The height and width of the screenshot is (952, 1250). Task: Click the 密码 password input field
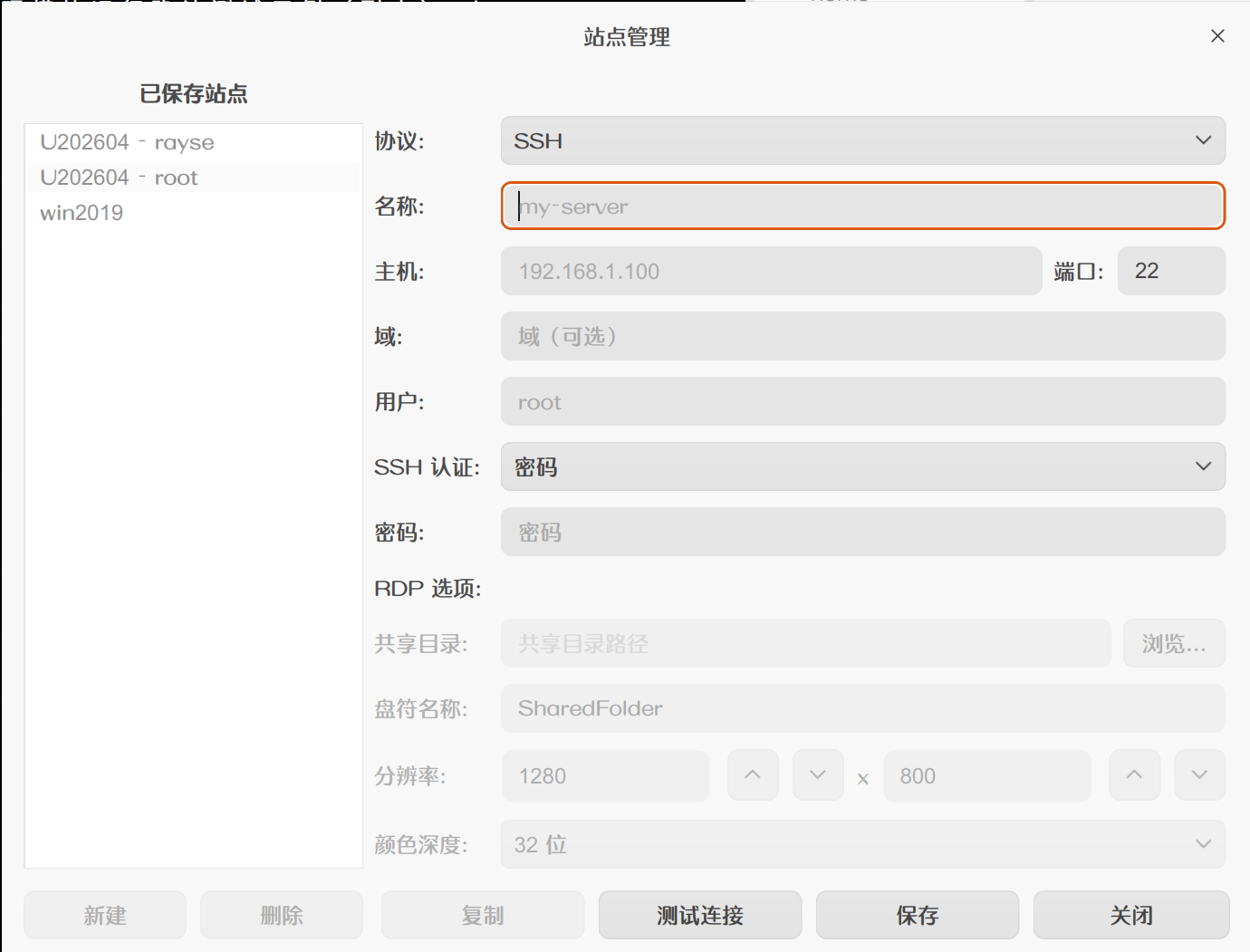coord(863,532)
